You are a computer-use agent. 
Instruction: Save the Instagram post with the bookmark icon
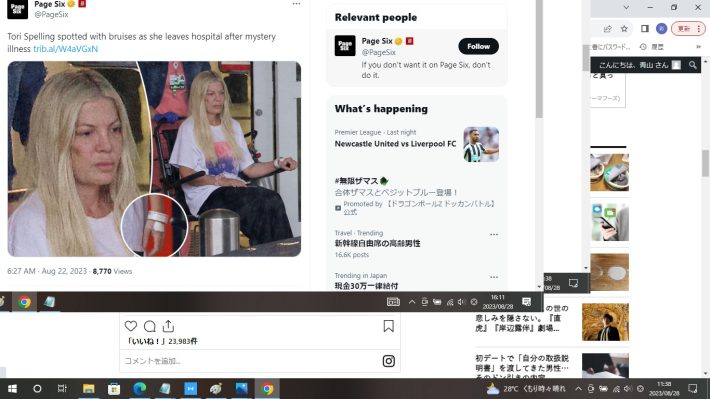389,326
